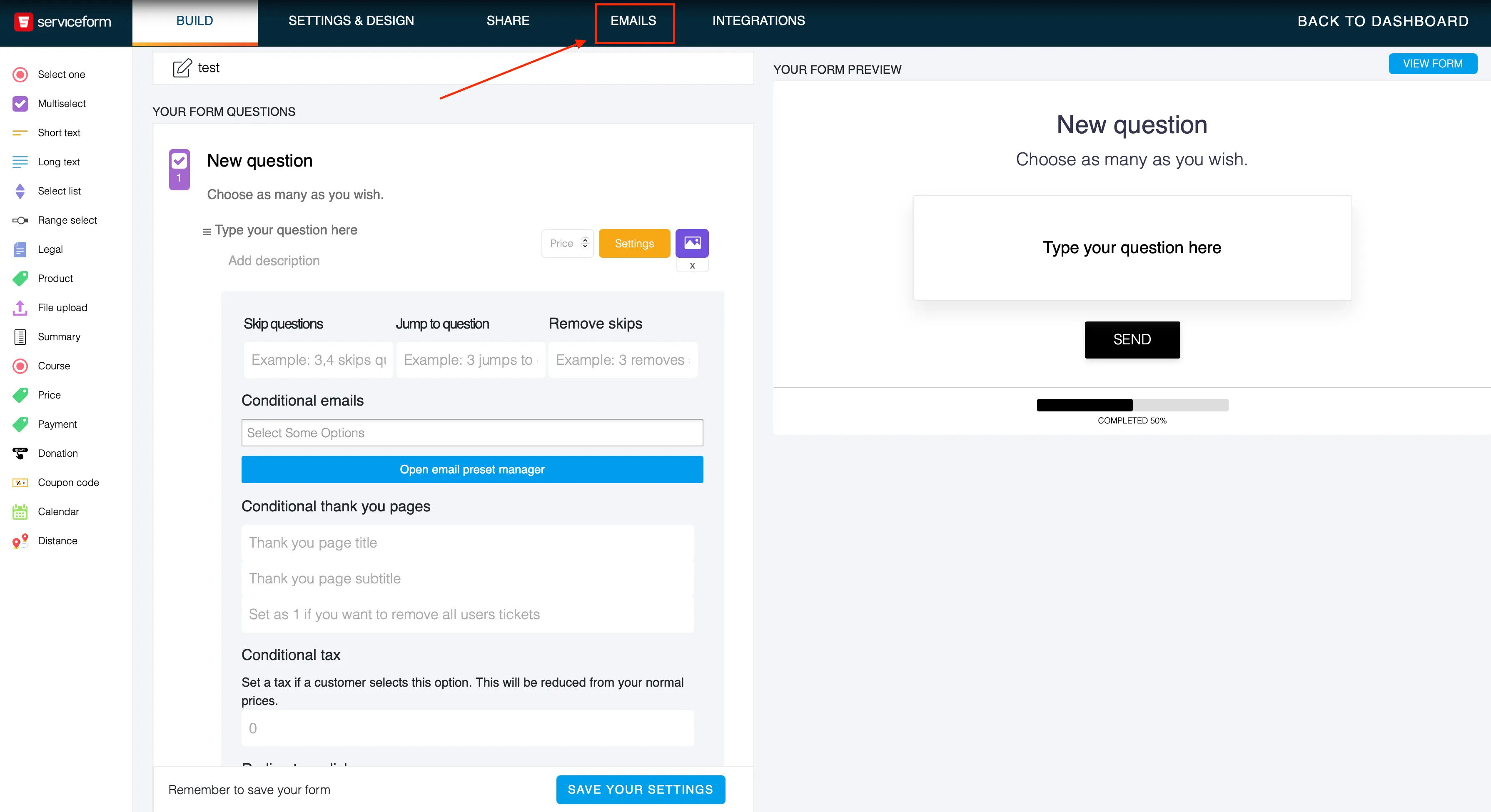
Task: Add a Course element
Action: (41, 366)
